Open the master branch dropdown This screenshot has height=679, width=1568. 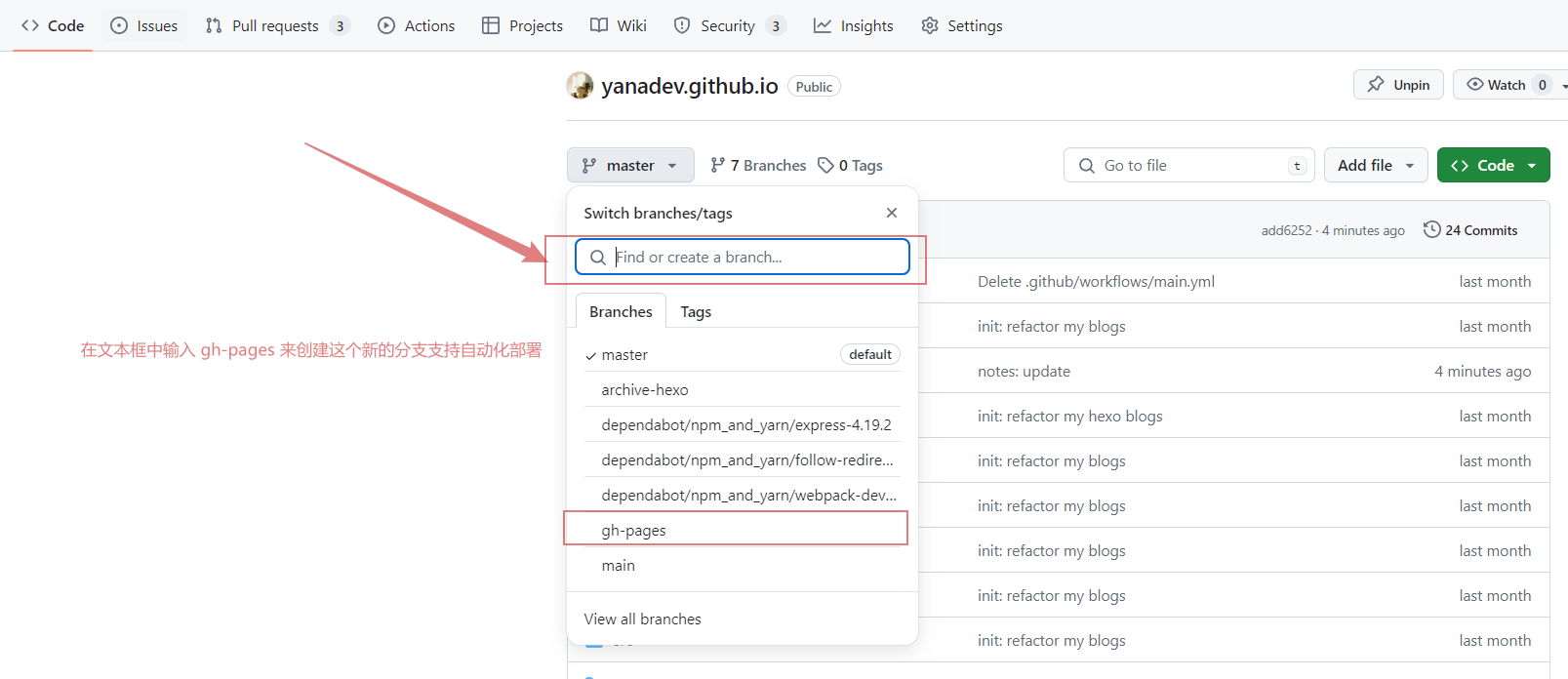click(x=630, y=165)
